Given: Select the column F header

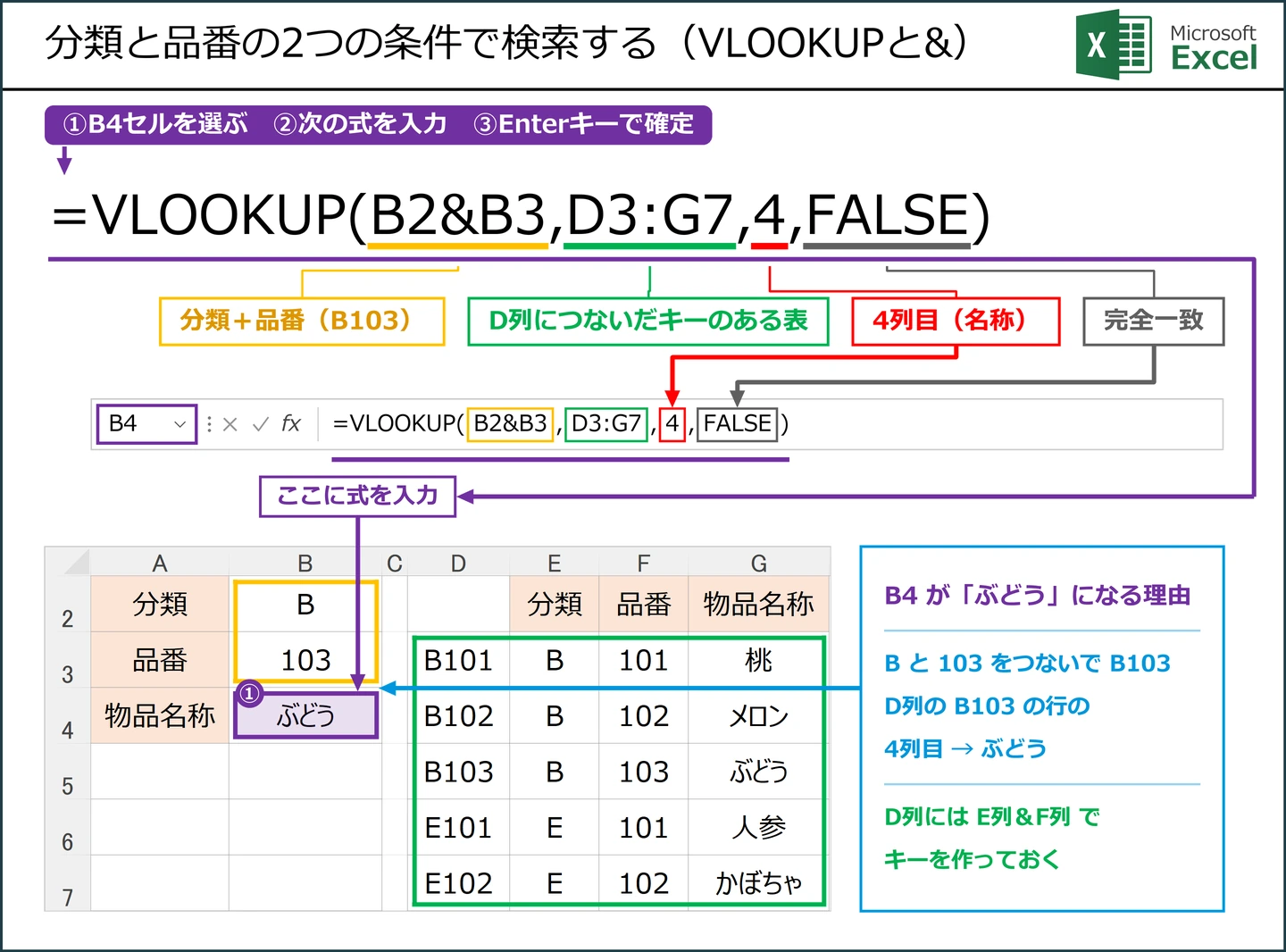Looking at the screenshot, I should tap(644, 563).
